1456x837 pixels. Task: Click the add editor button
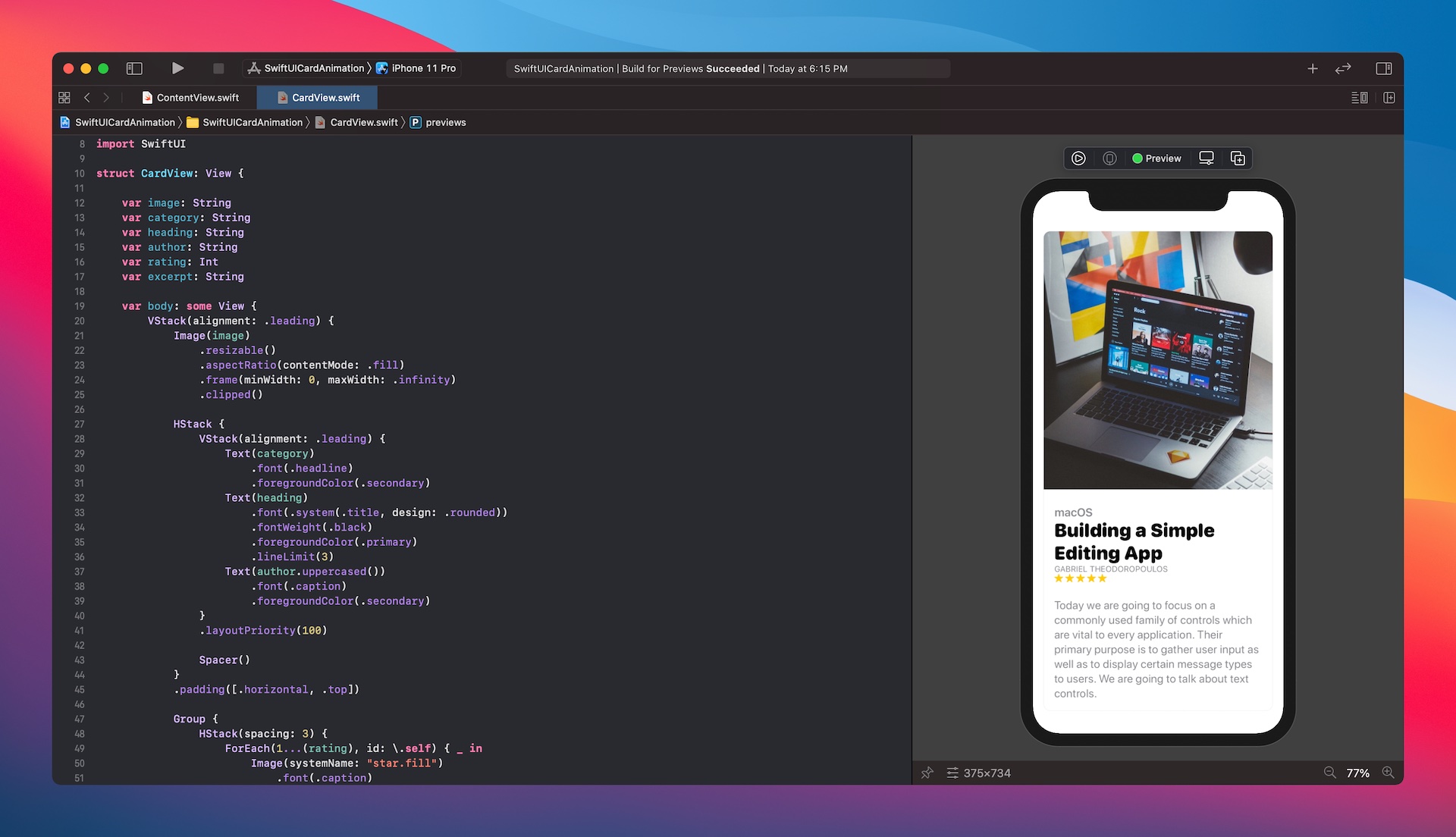(x=1312, y=67)
